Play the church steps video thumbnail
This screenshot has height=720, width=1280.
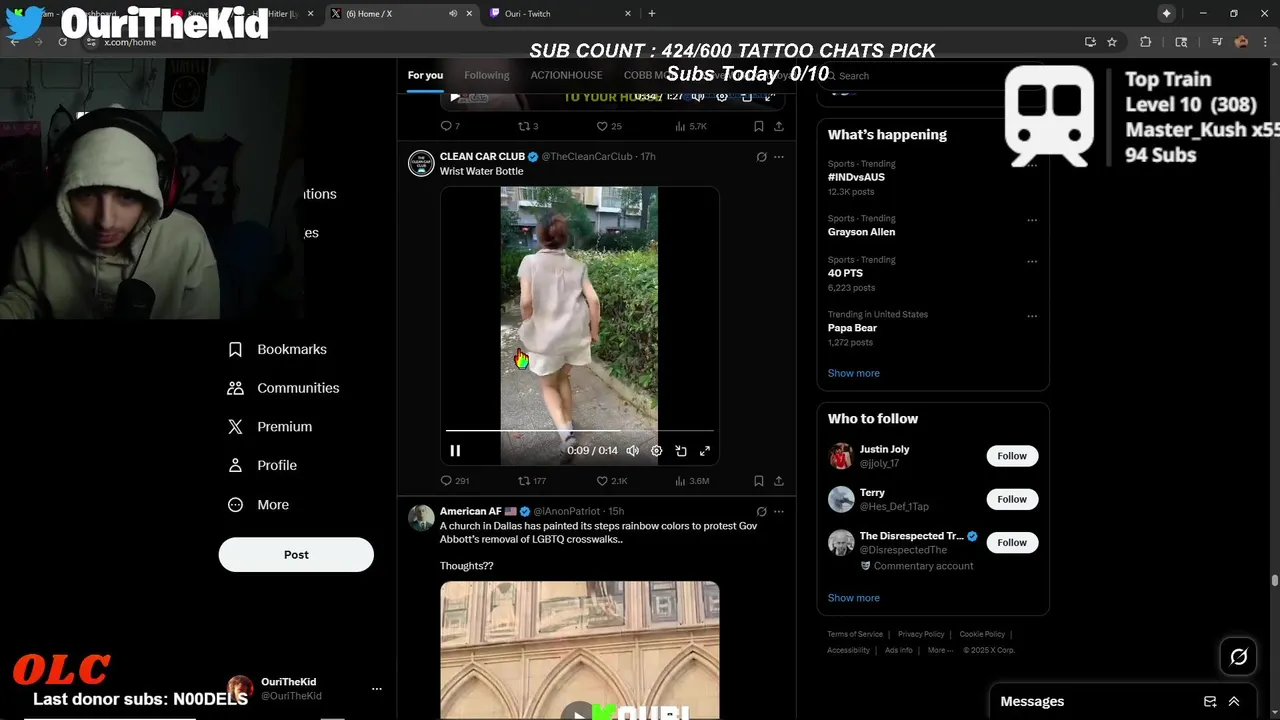[578, 713]
